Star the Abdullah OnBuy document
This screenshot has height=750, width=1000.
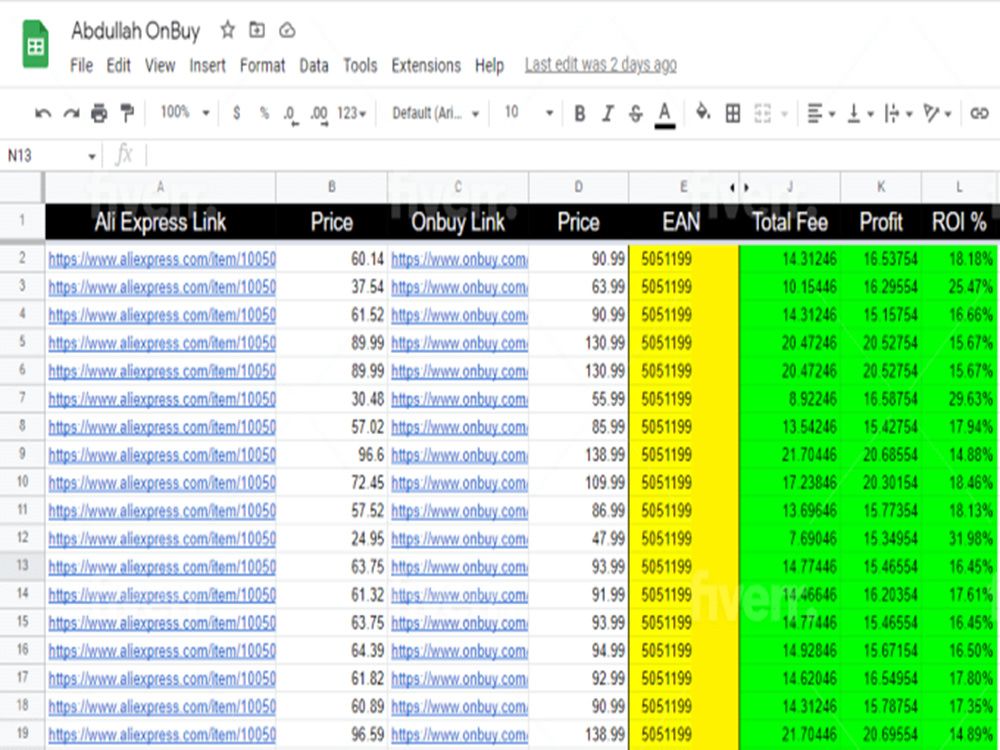228,30
